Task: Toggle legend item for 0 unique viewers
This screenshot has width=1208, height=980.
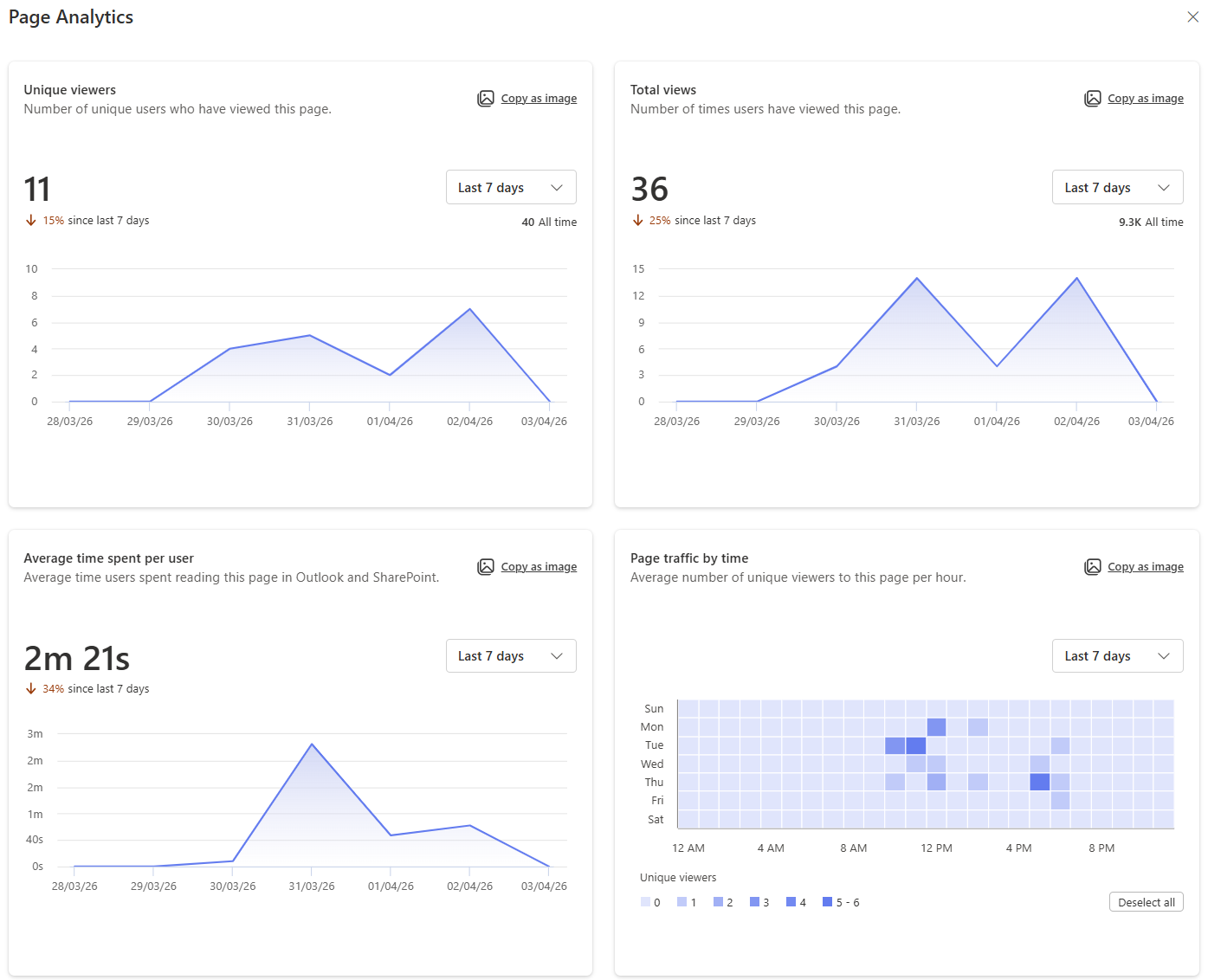Action: (650, 902)
